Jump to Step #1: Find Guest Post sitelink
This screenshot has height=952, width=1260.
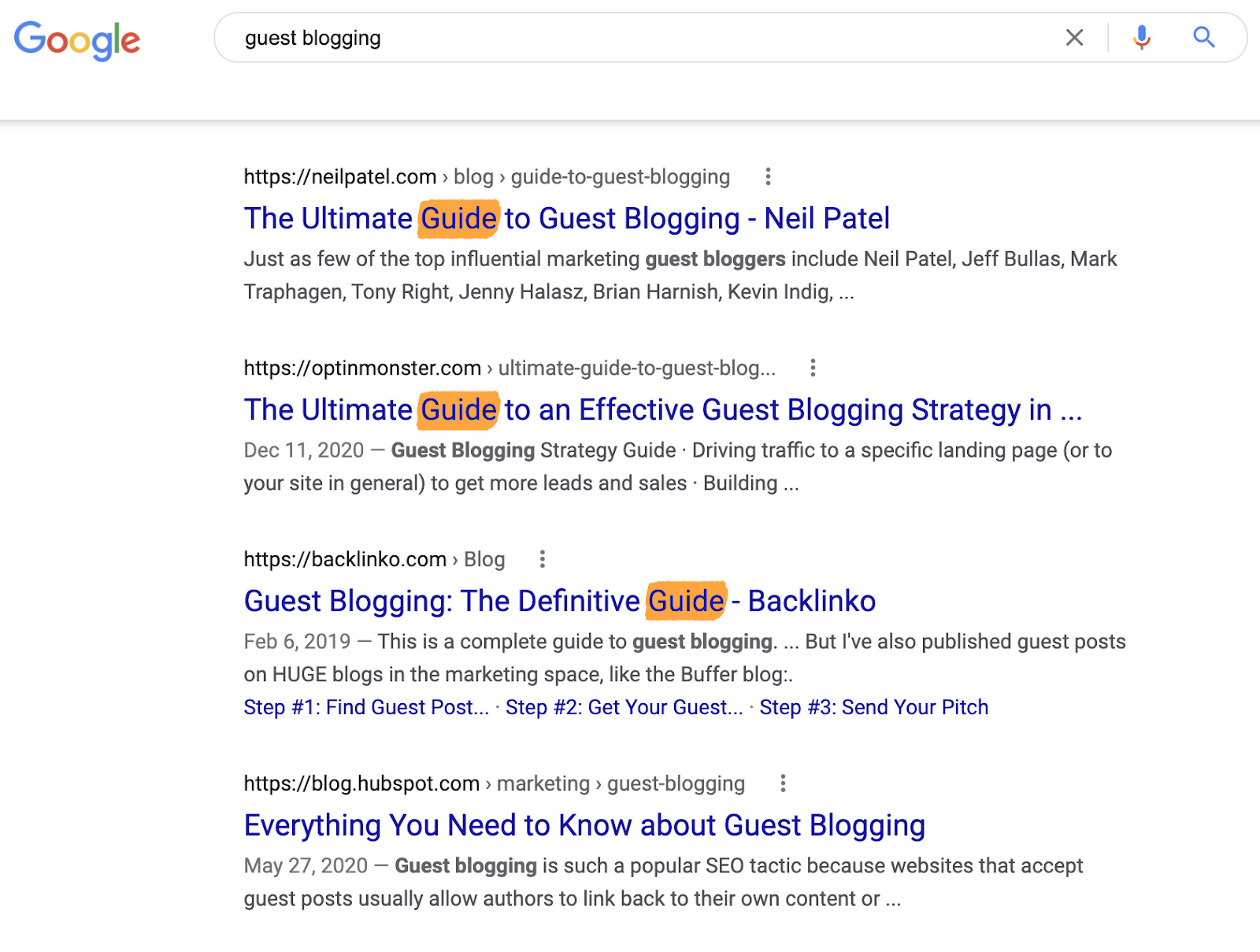click(x=366, y=707)
